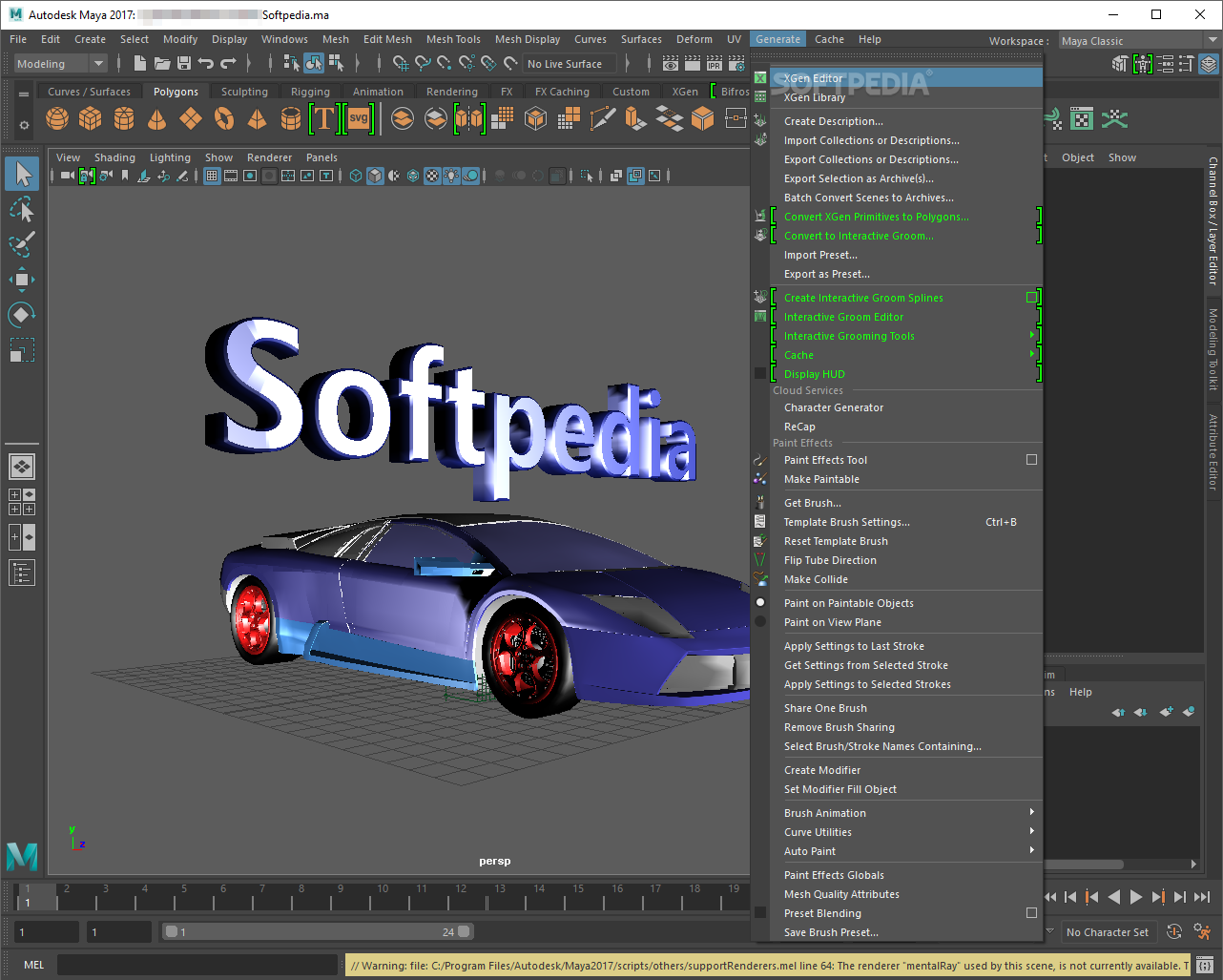This screenshot has height=980, width=1223.
Task: Open Paint Effects Tool option box
Action: [x=1031, y=460]
